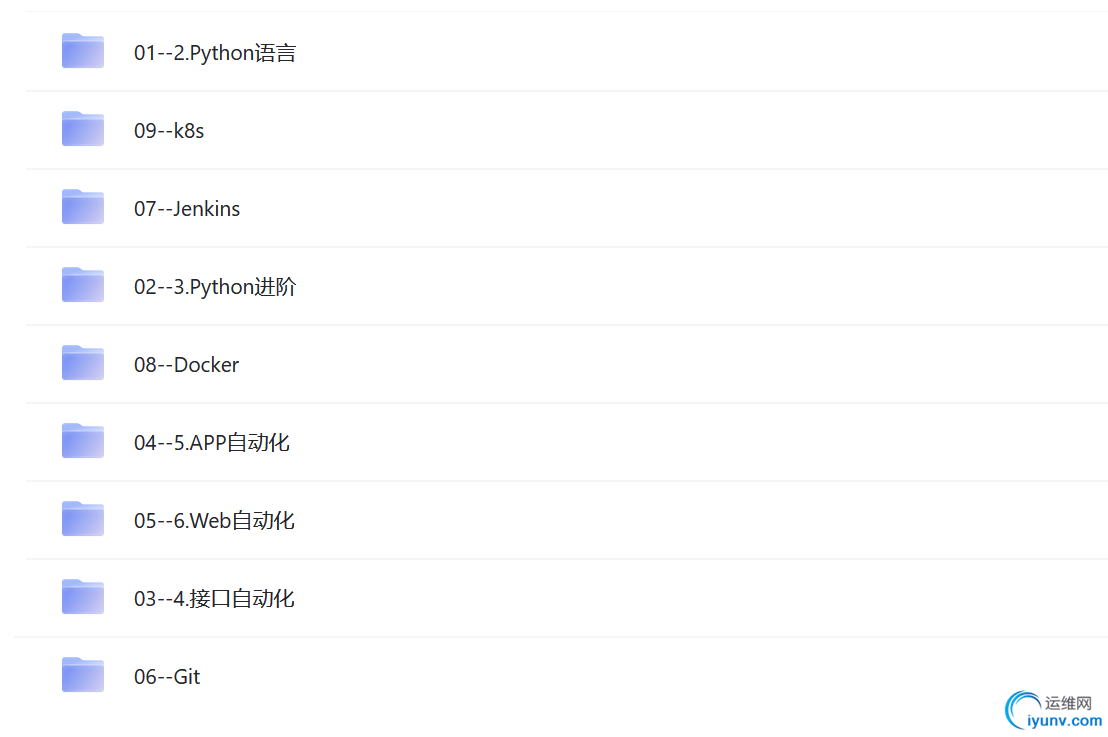Open the 01--2.Python语言 folder name
This screenshot has height=737, width=1108.
(215, 53)
